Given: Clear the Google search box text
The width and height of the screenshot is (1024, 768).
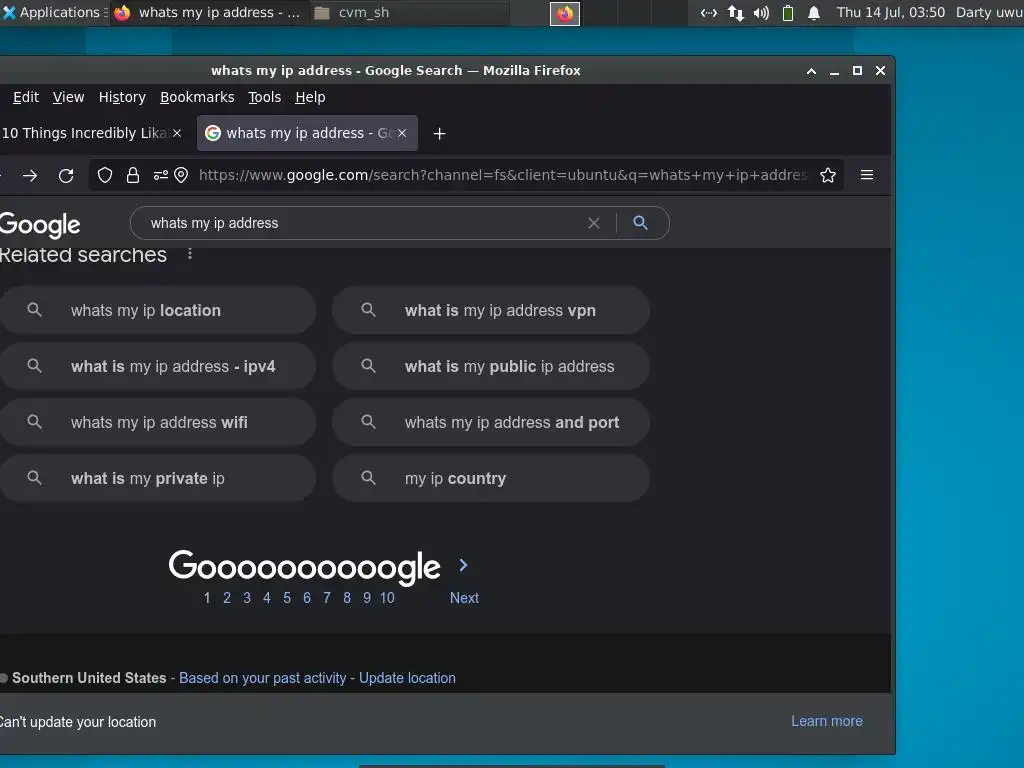Looking at the screenshot, I should (594, 223).
